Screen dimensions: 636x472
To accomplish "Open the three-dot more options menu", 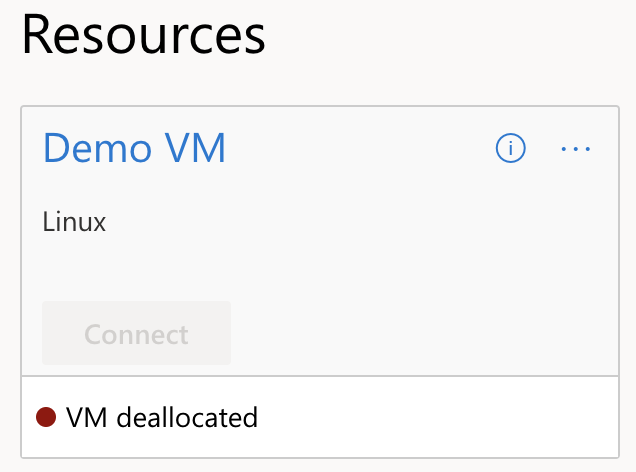I will point(576,149).
